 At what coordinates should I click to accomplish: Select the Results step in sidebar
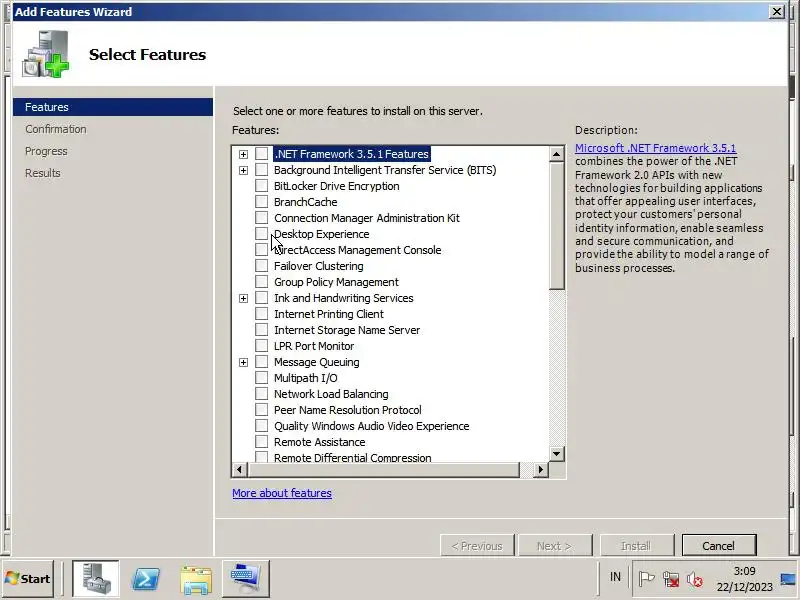42,173
